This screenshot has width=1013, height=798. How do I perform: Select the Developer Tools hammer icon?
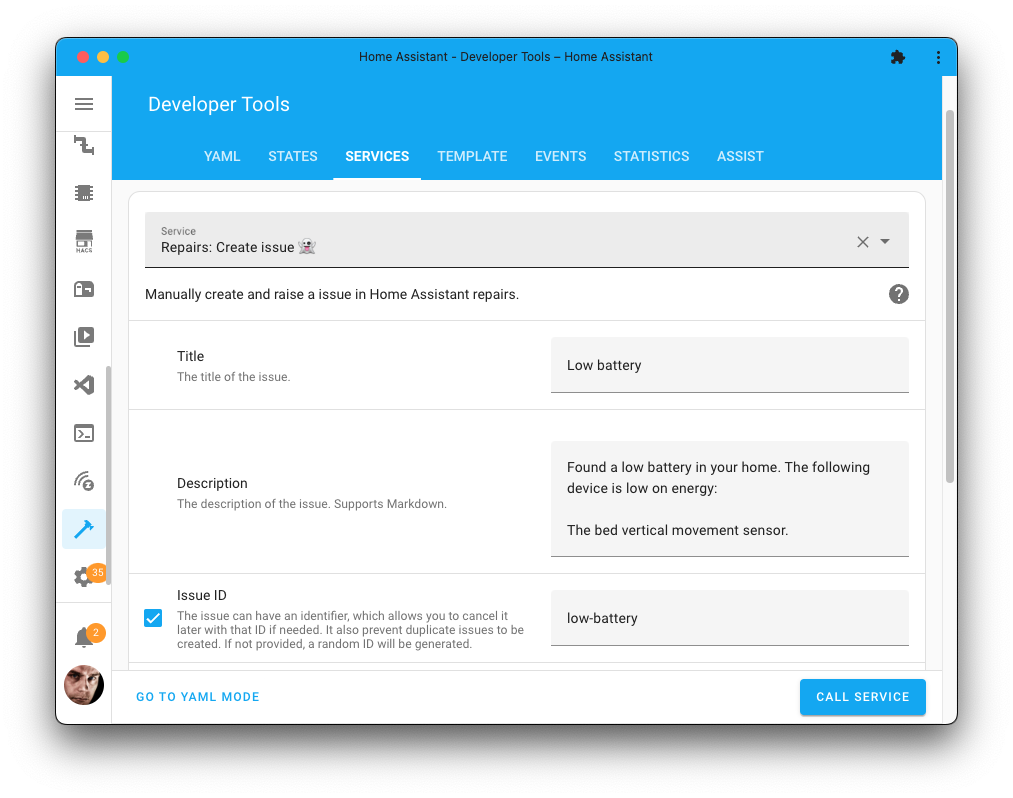pyautogui.click(x=84, y=529)
